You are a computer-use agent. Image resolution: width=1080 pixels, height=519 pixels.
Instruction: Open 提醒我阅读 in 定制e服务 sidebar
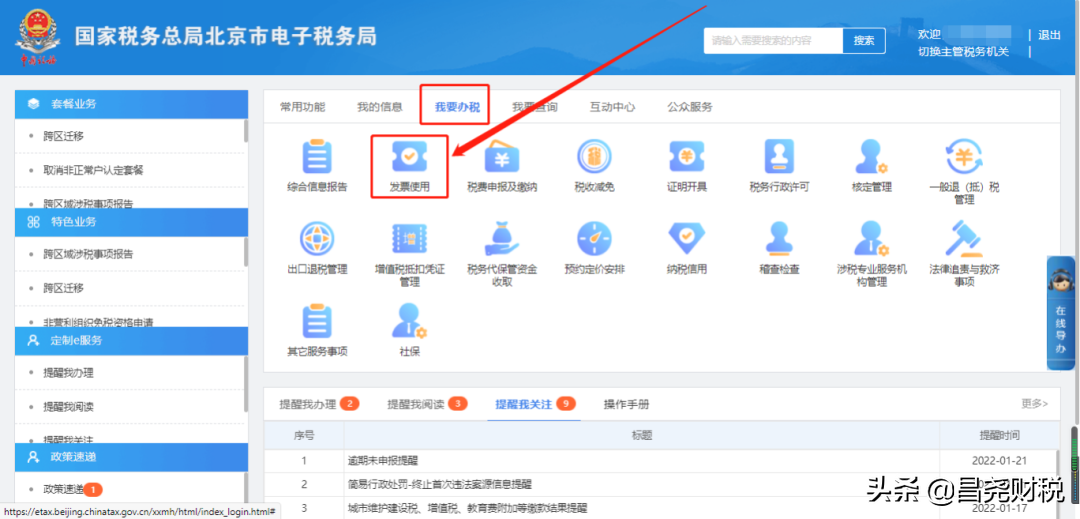(68, 407)
